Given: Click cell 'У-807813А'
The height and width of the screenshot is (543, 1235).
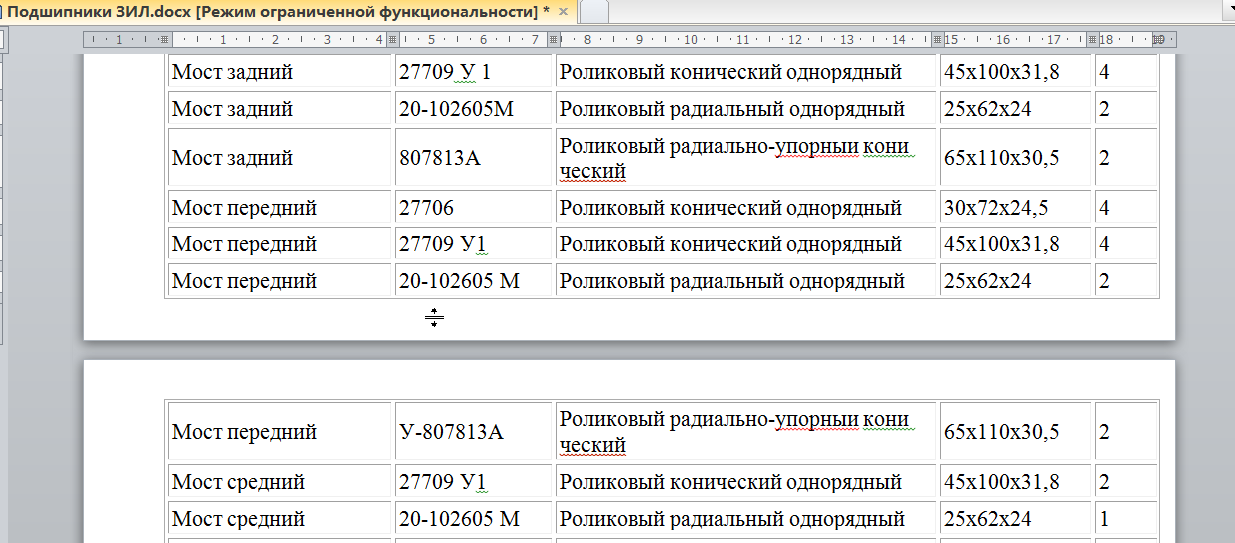Looking at the screenshot, I should click(x=474, y=432).
